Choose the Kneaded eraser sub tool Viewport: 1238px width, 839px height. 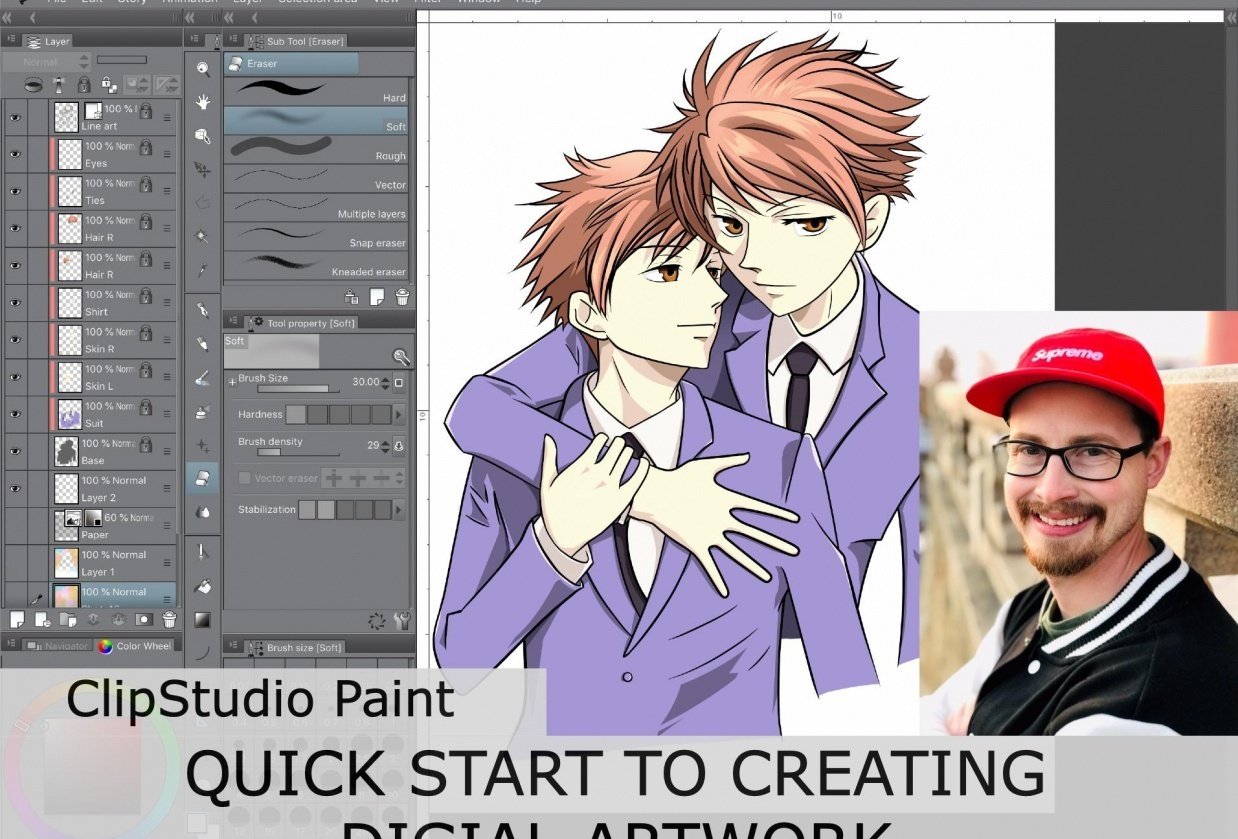(316, 266)
